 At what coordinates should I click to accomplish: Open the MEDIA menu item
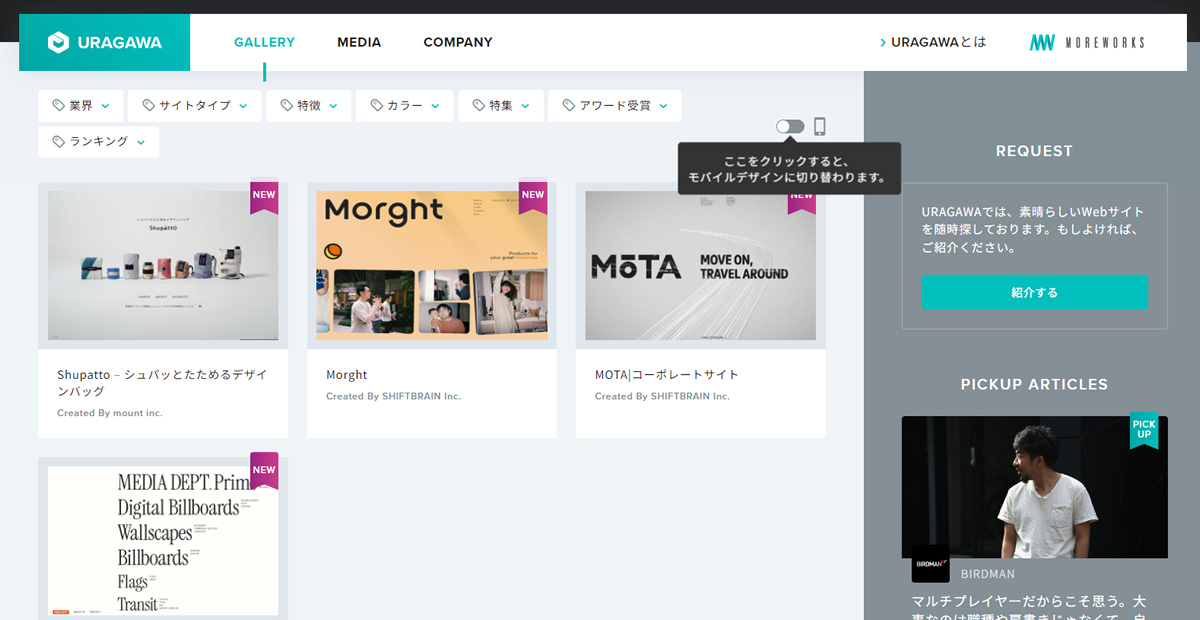click(x=359, y=42)
